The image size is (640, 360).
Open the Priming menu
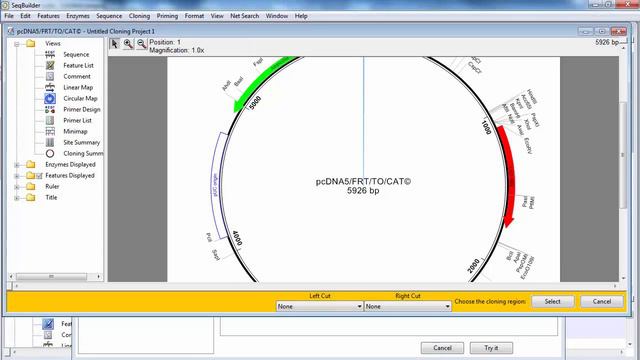[x=167, y=16]
